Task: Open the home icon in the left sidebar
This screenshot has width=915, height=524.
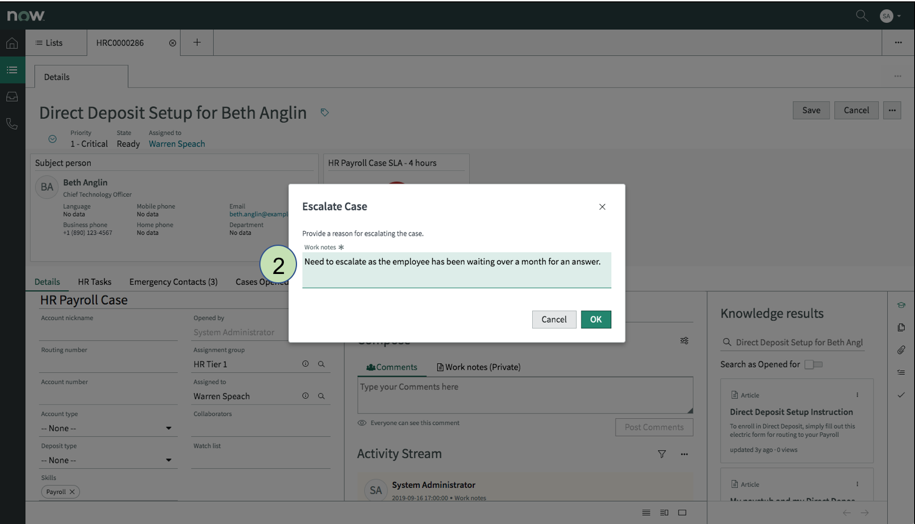Action: pos(12,43)
